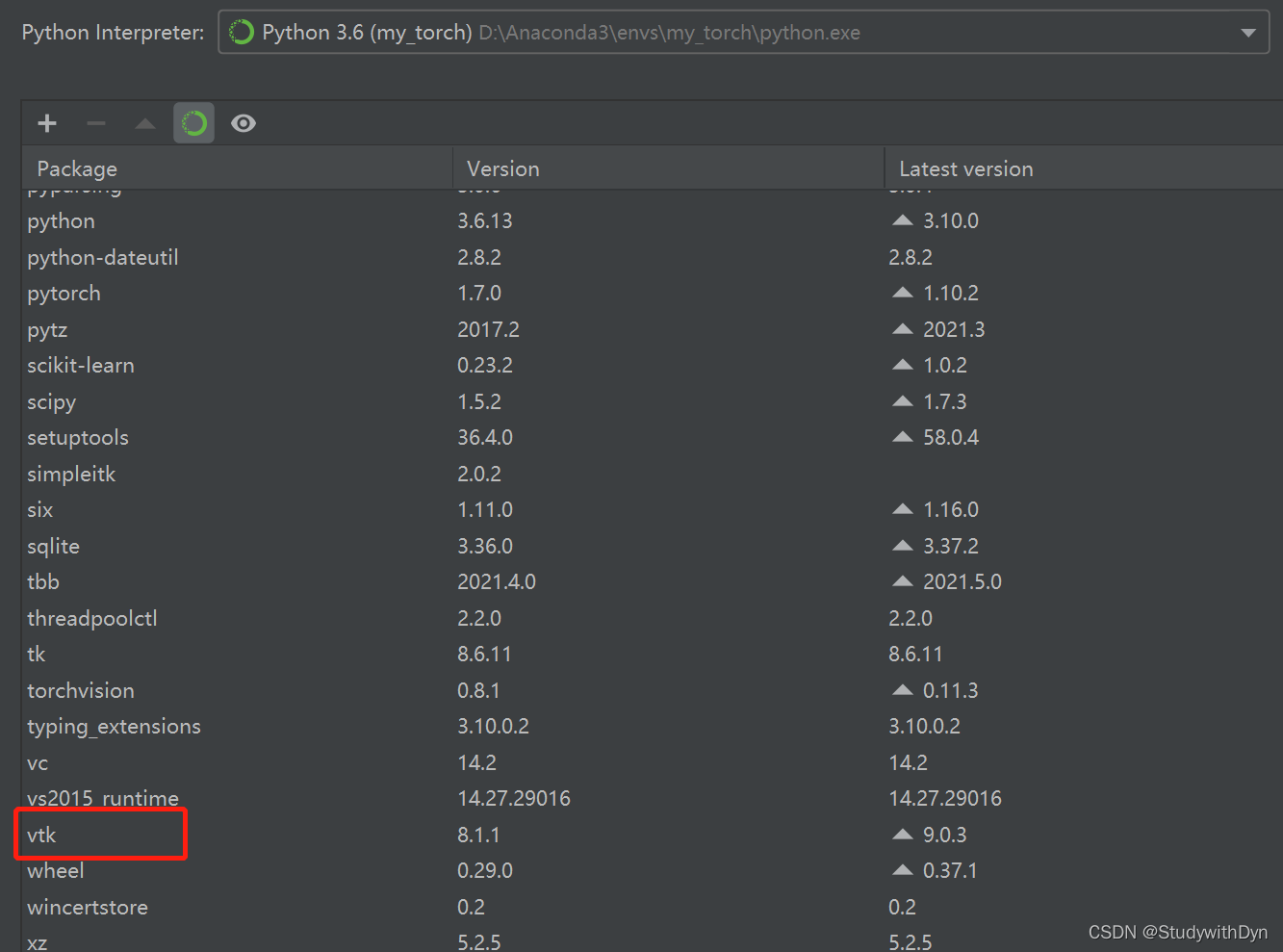Toggle the Conda package manager icon

point(194,123)
